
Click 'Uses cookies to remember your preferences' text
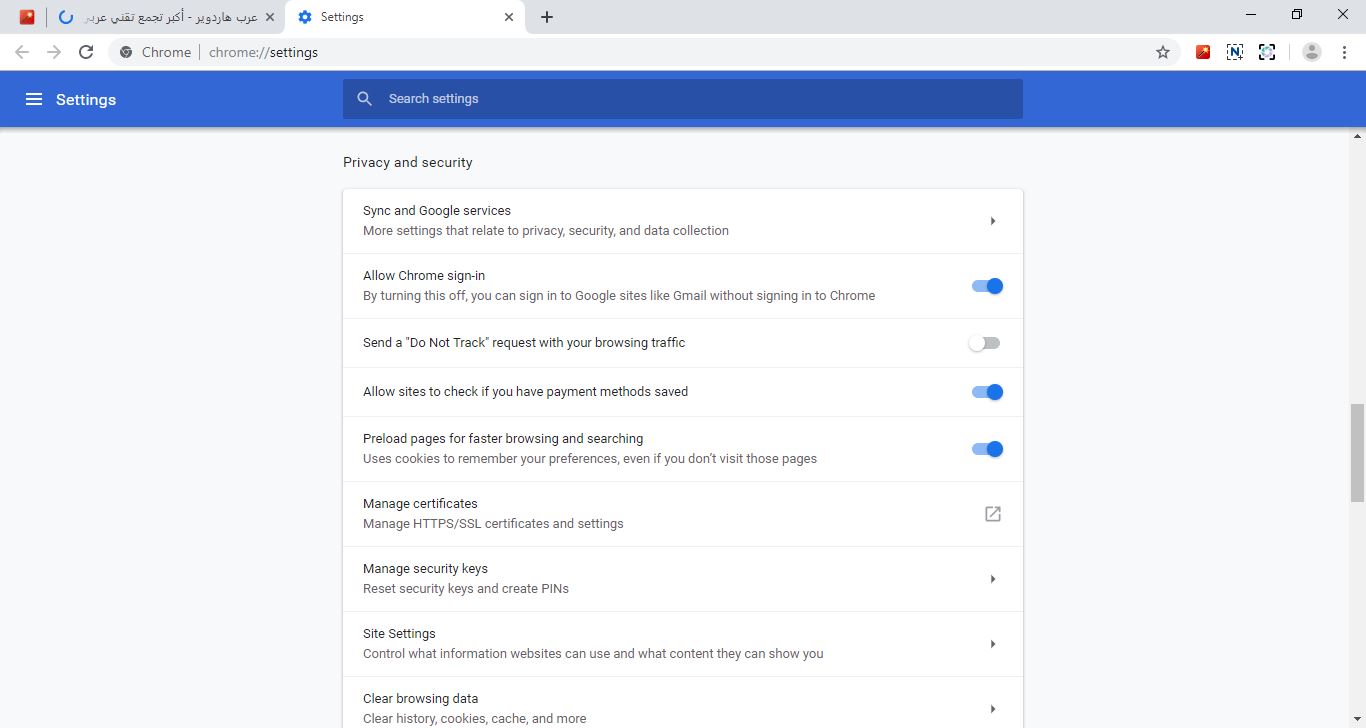590,459
